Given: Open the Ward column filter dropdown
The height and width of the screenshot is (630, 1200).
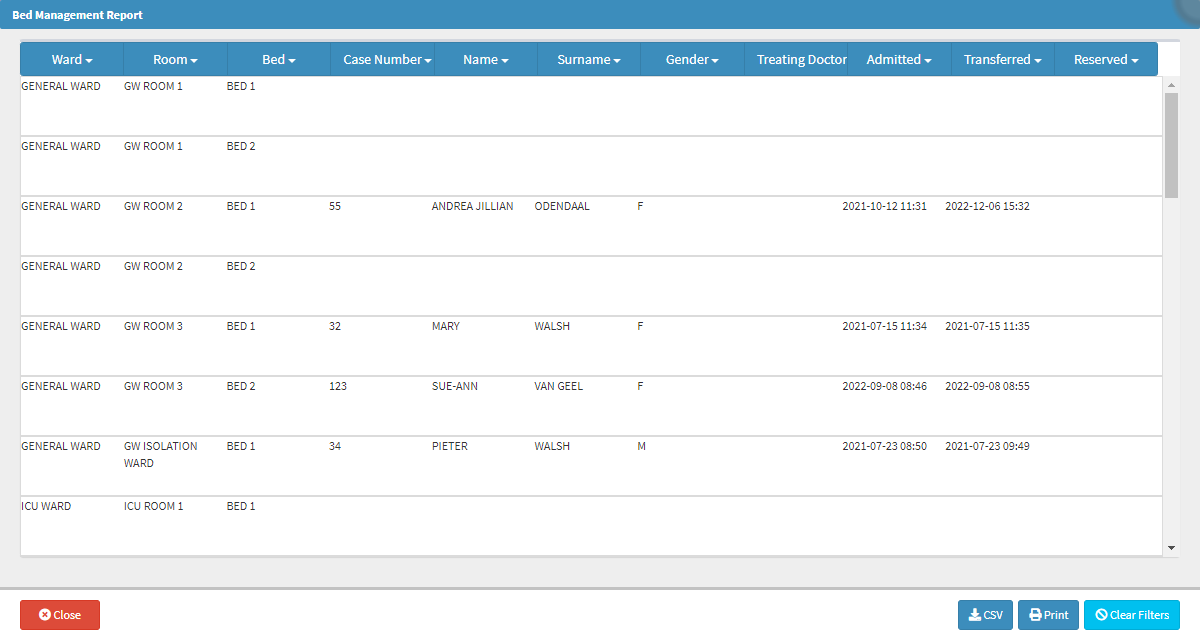Looking at the screenshot, I should (72, 60).
